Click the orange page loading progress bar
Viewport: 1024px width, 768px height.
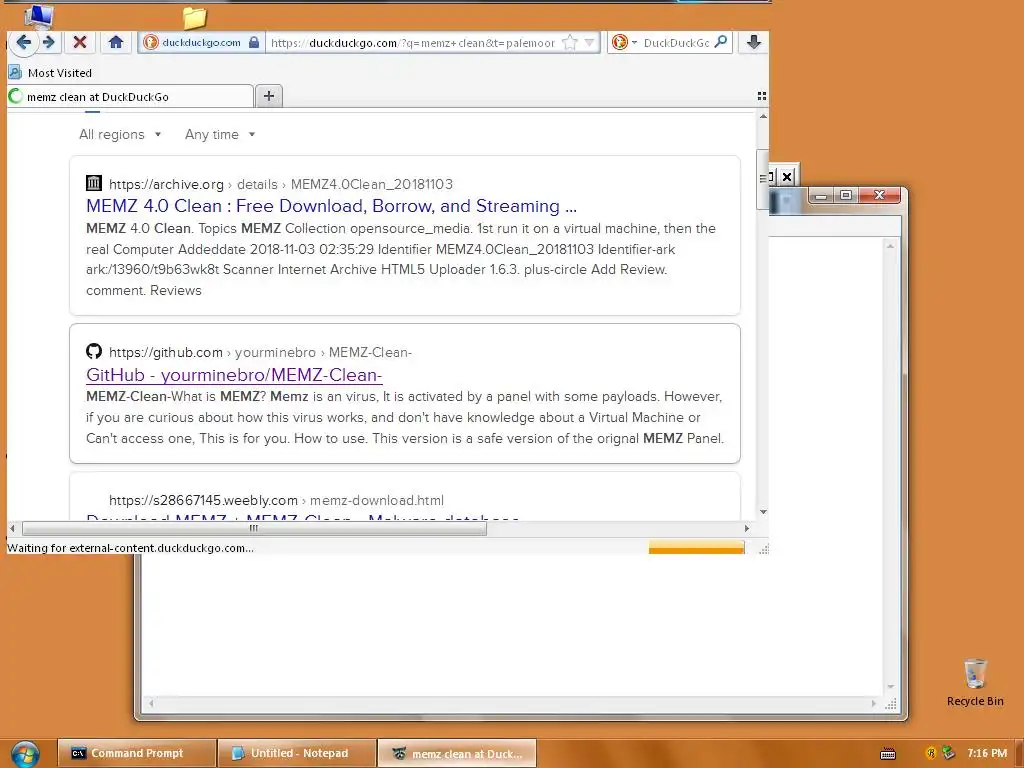click(x=696, y=547)
